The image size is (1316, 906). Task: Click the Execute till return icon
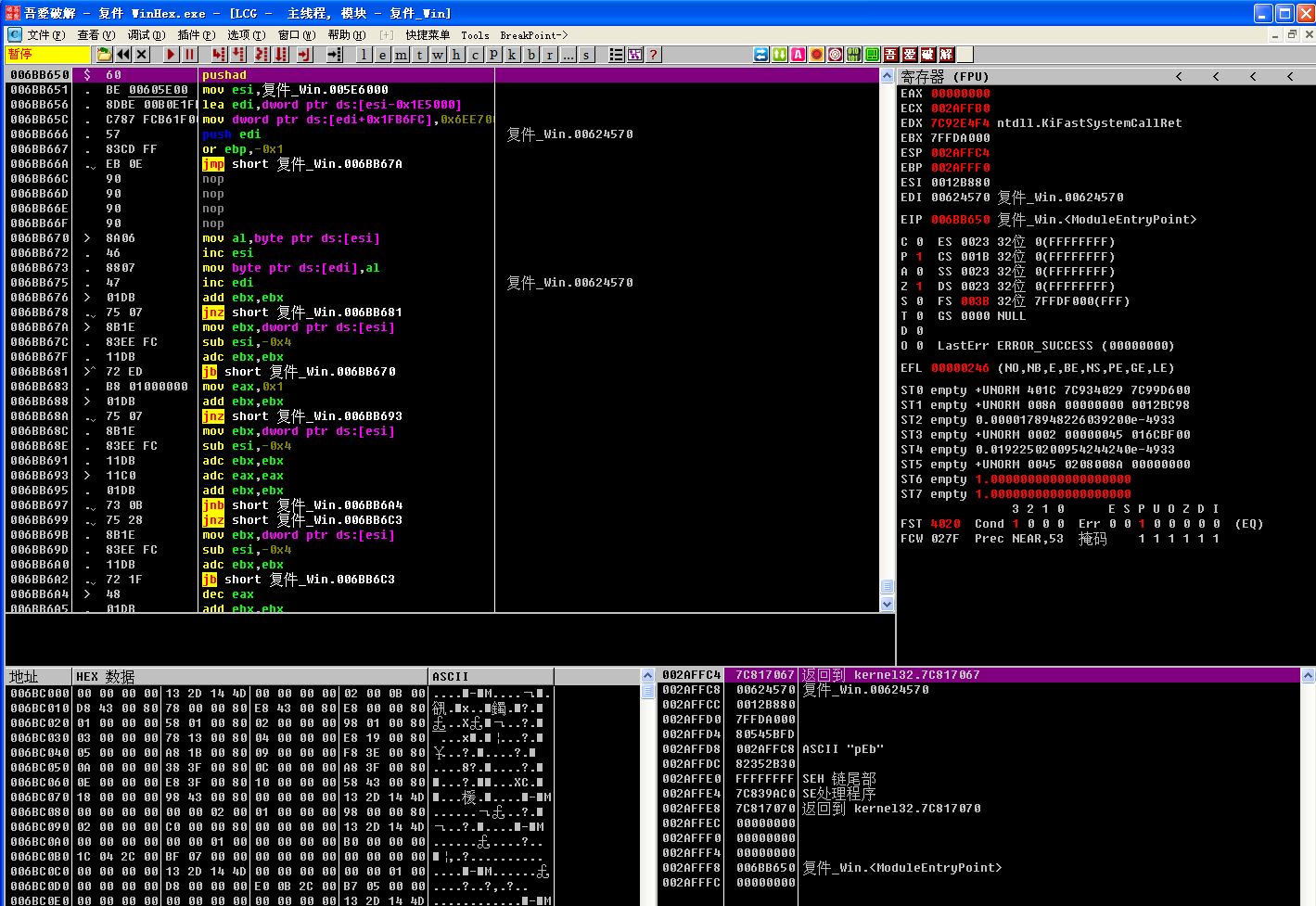click(x=304, y=55)
